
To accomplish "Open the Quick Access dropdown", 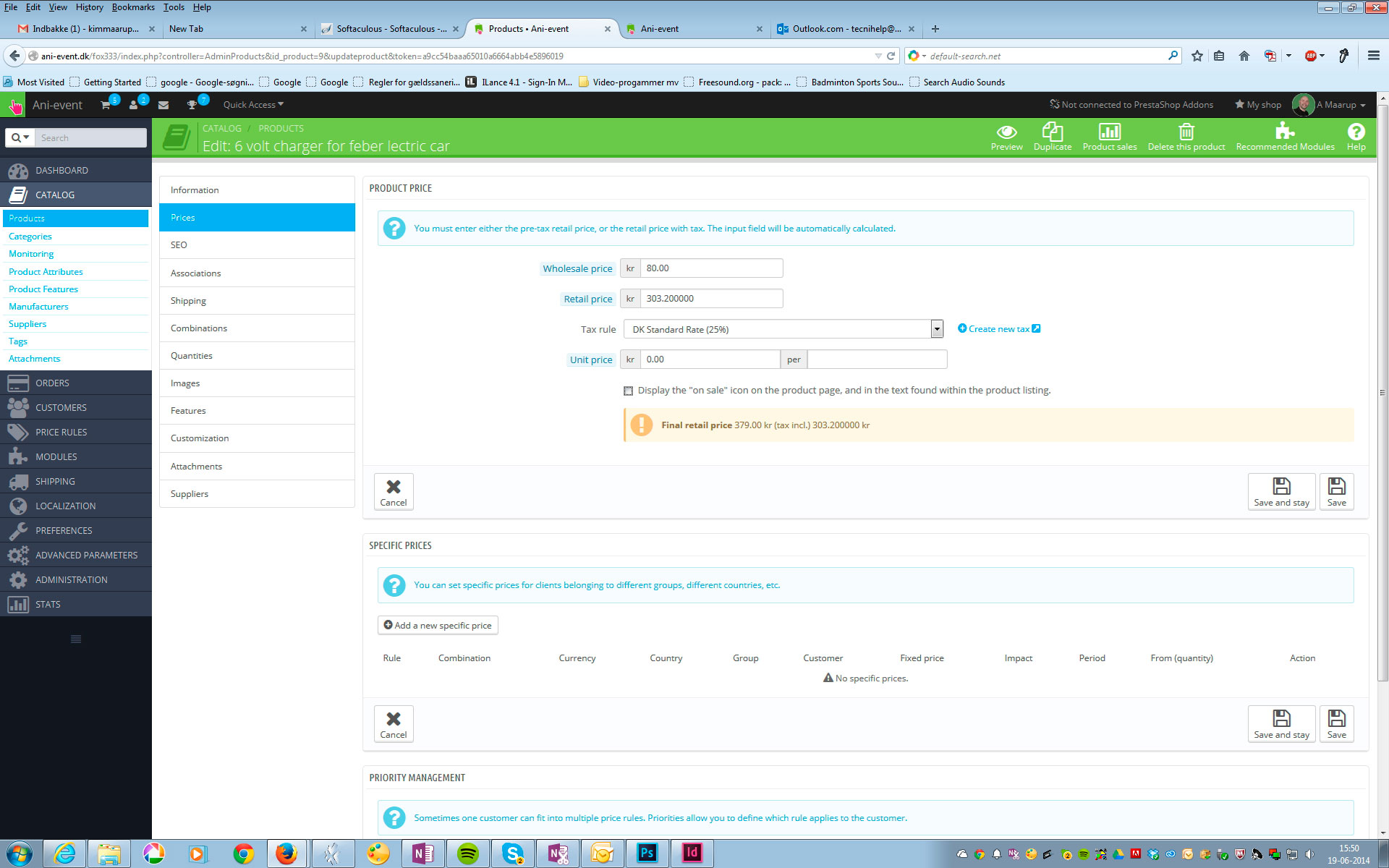I will (x=252, y=105).
